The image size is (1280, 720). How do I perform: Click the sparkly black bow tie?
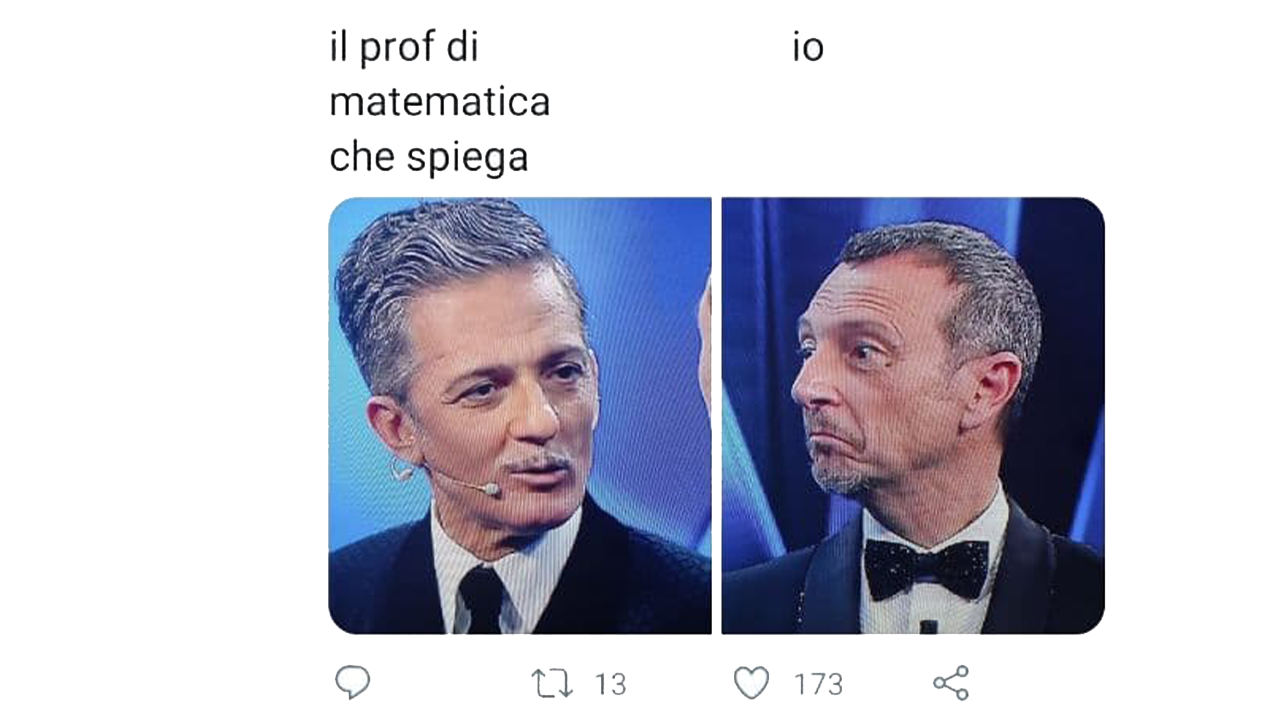(x=926, y=567)
